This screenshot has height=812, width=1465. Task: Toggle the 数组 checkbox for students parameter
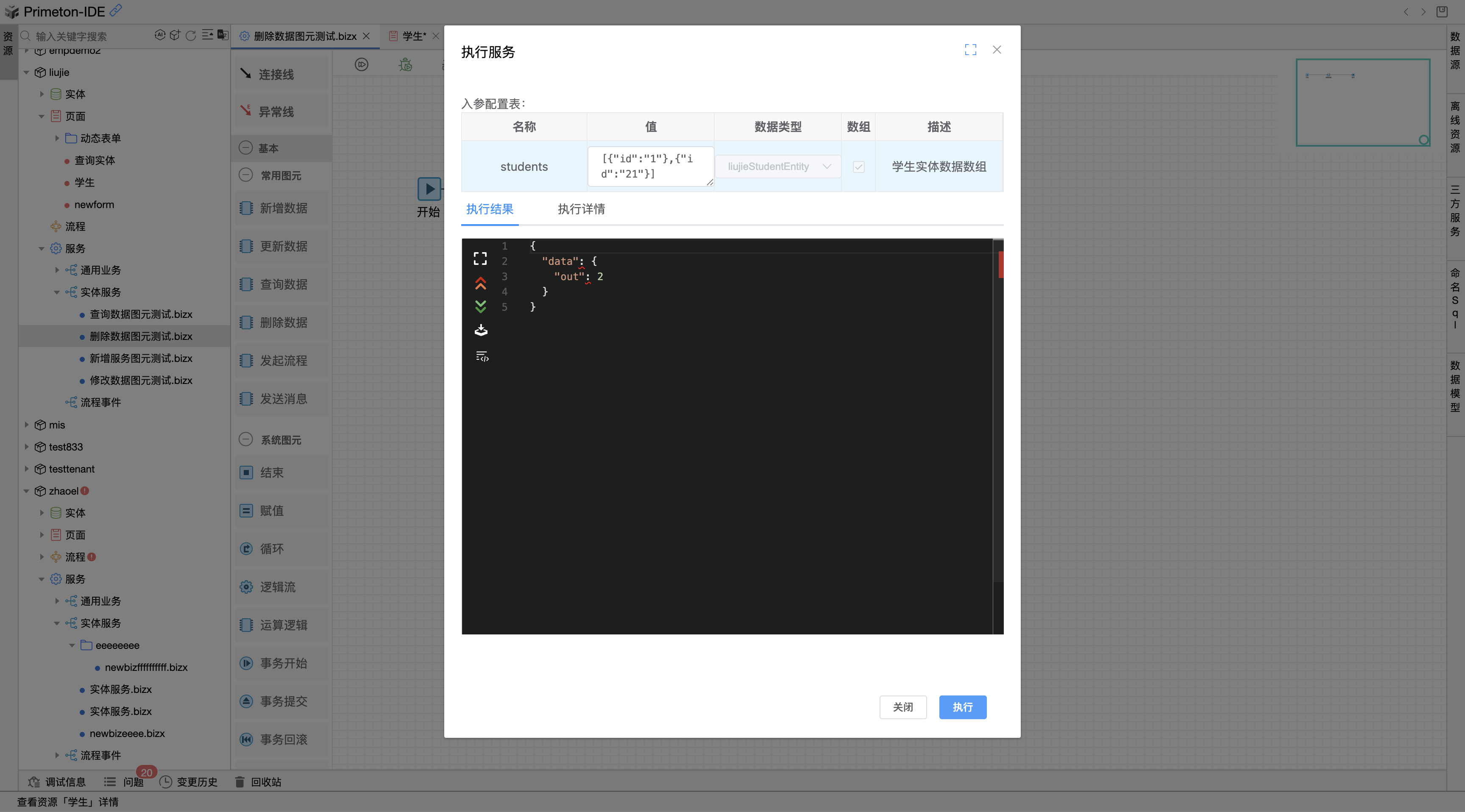pyautogui.click(x=858, y=166)
